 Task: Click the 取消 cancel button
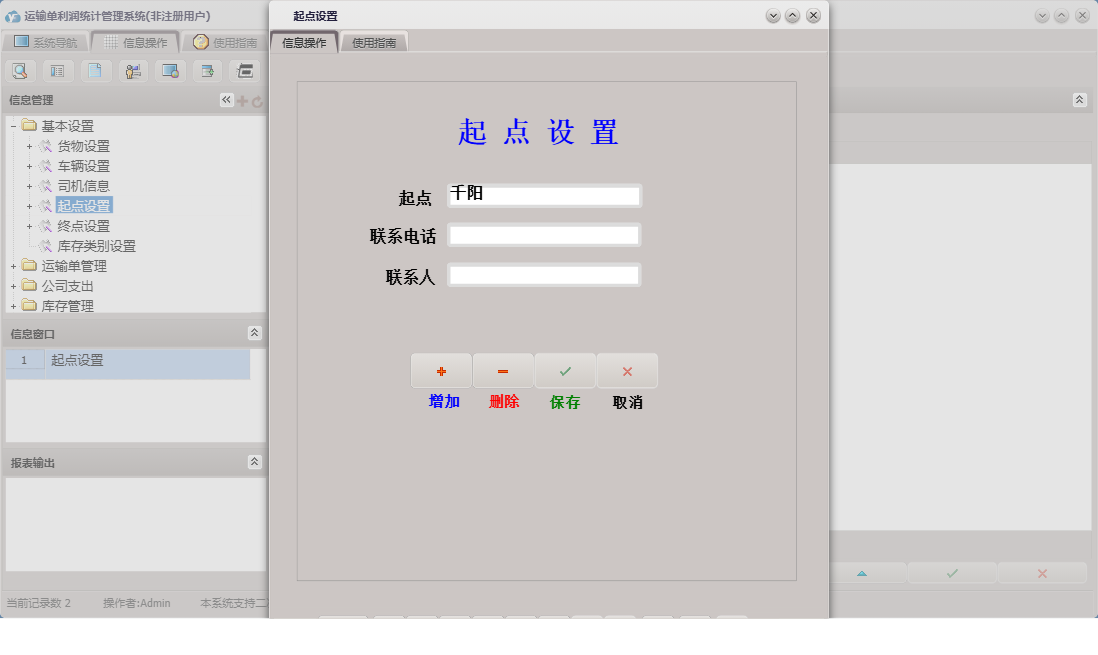(x=627, y=371)
